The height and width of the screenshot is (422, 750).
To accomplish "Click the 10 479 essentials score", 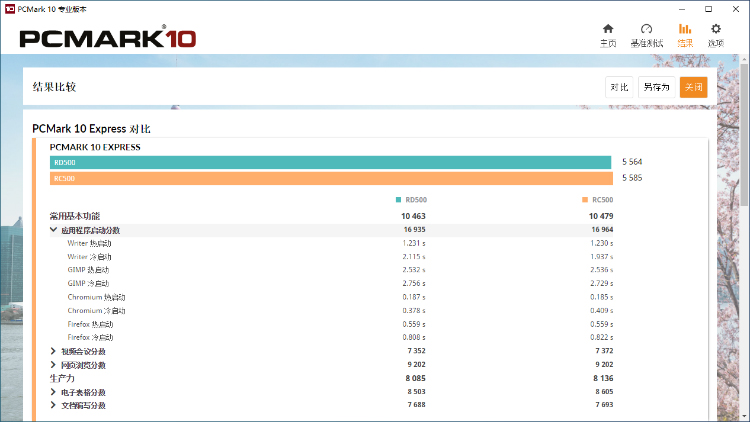I will pos(601,216).
